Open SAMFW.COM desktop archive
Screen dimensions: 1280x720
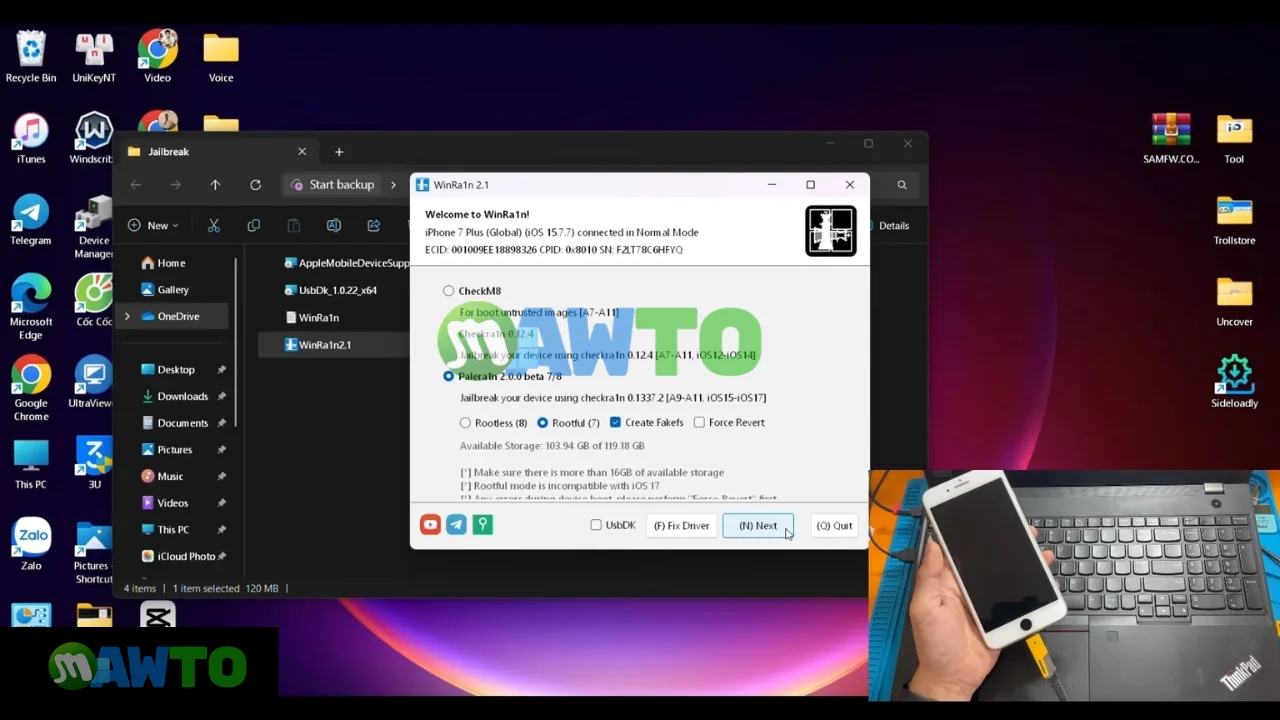[x=1171, y=138]
